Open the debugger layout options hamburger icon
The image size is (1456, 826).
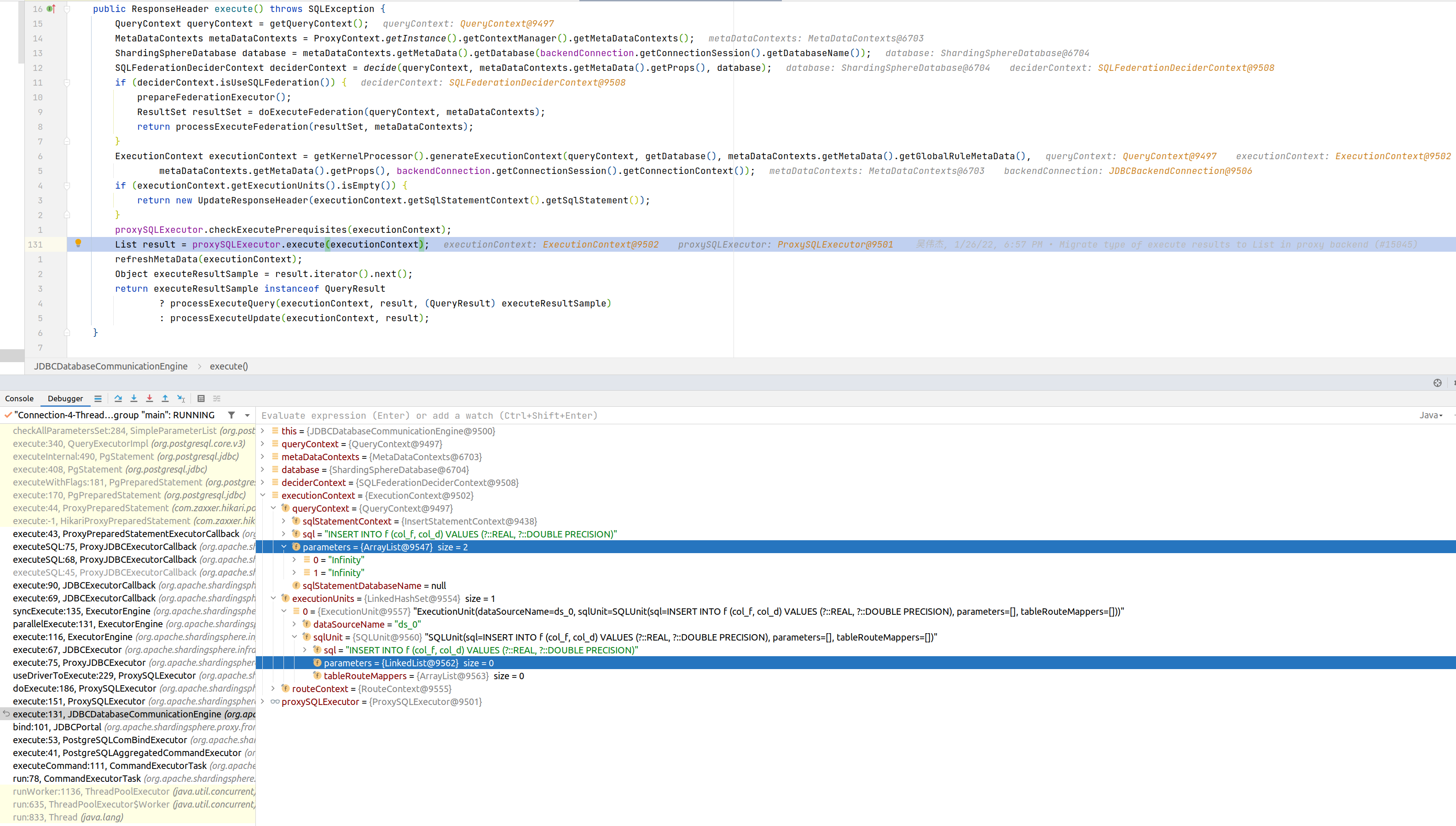98,398
